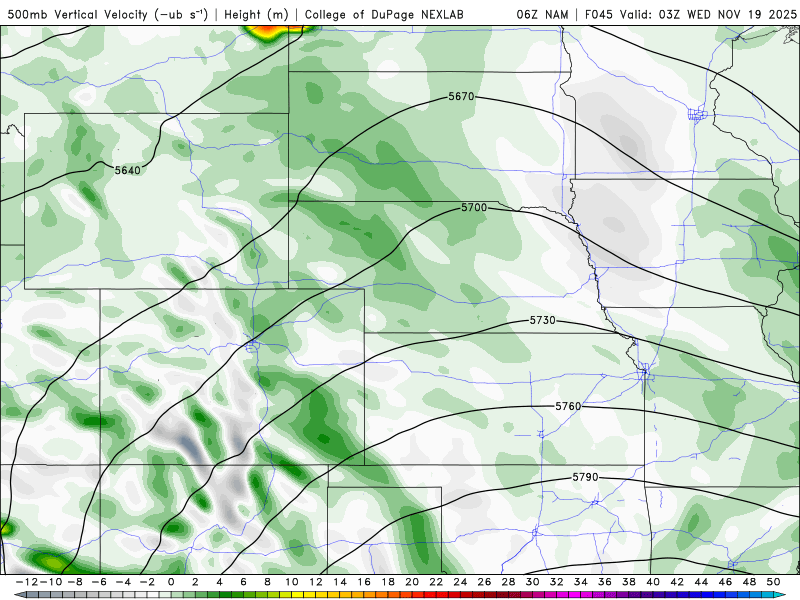Click the 10 value on the color scale
The height and width of the screenshot is (600, 800).
tap(291, 582)
